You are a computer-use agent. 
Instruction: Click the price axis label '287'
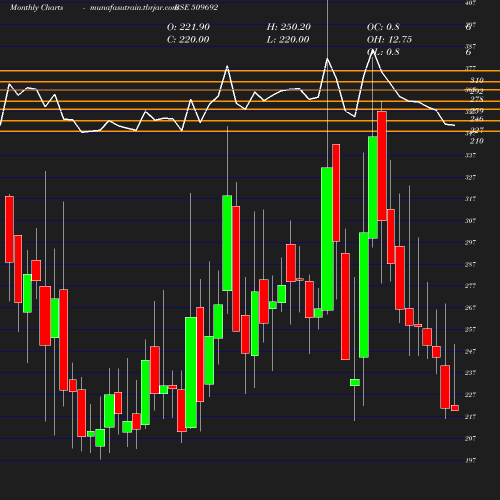470,264
